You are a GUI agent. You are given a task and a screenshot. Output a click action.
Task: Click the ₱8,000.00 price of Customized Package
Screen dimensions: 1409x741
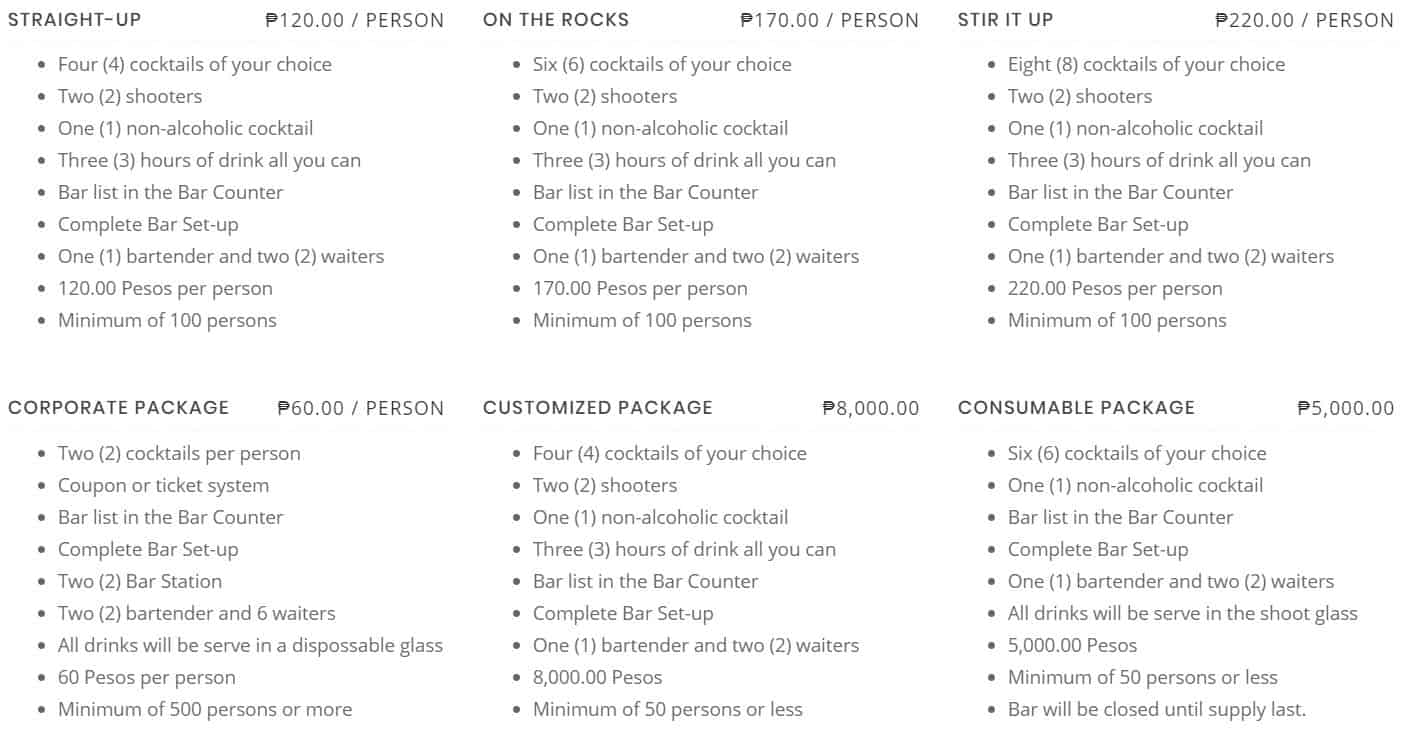(871, 408)
